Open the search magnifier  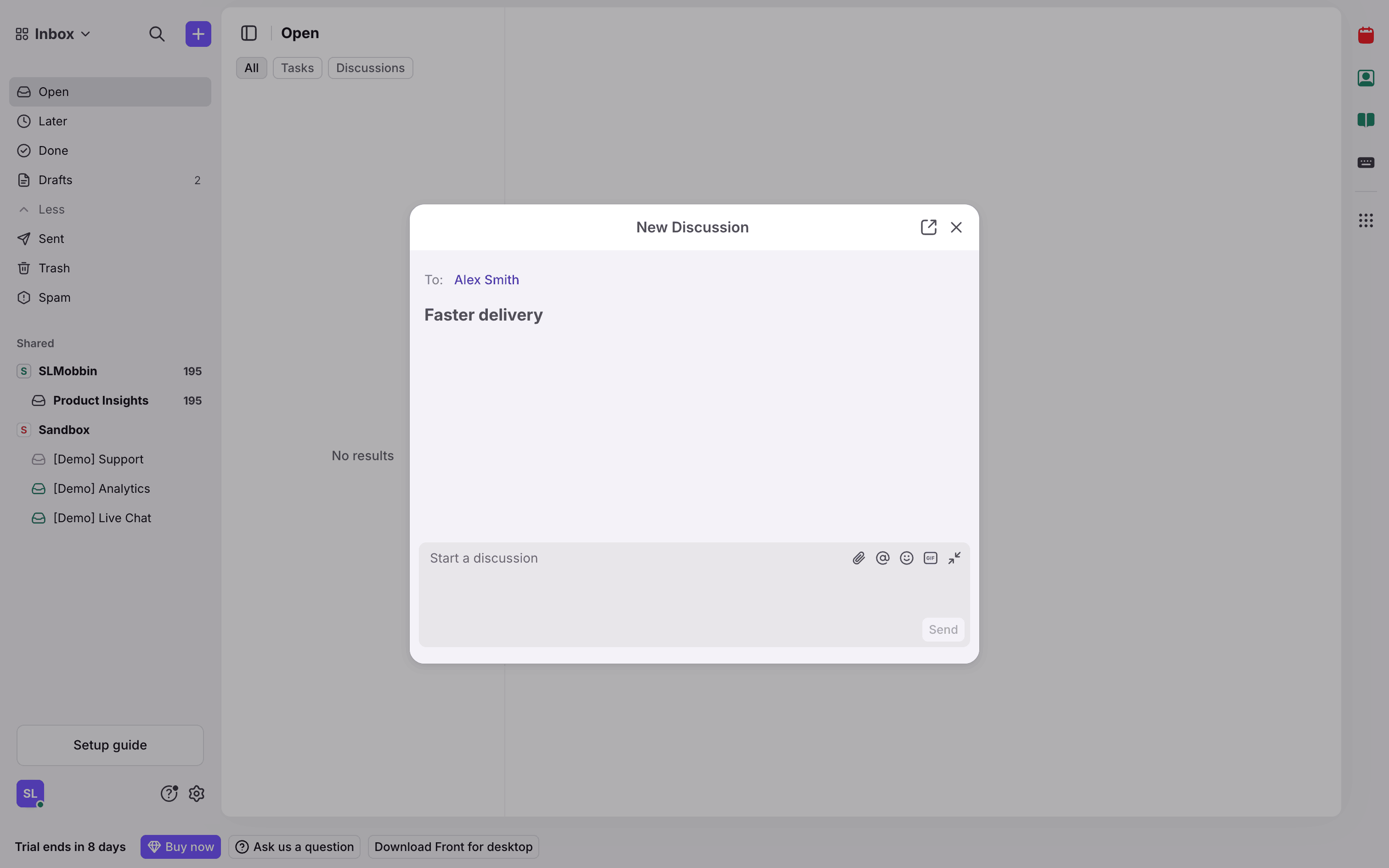tap(157, 34)
